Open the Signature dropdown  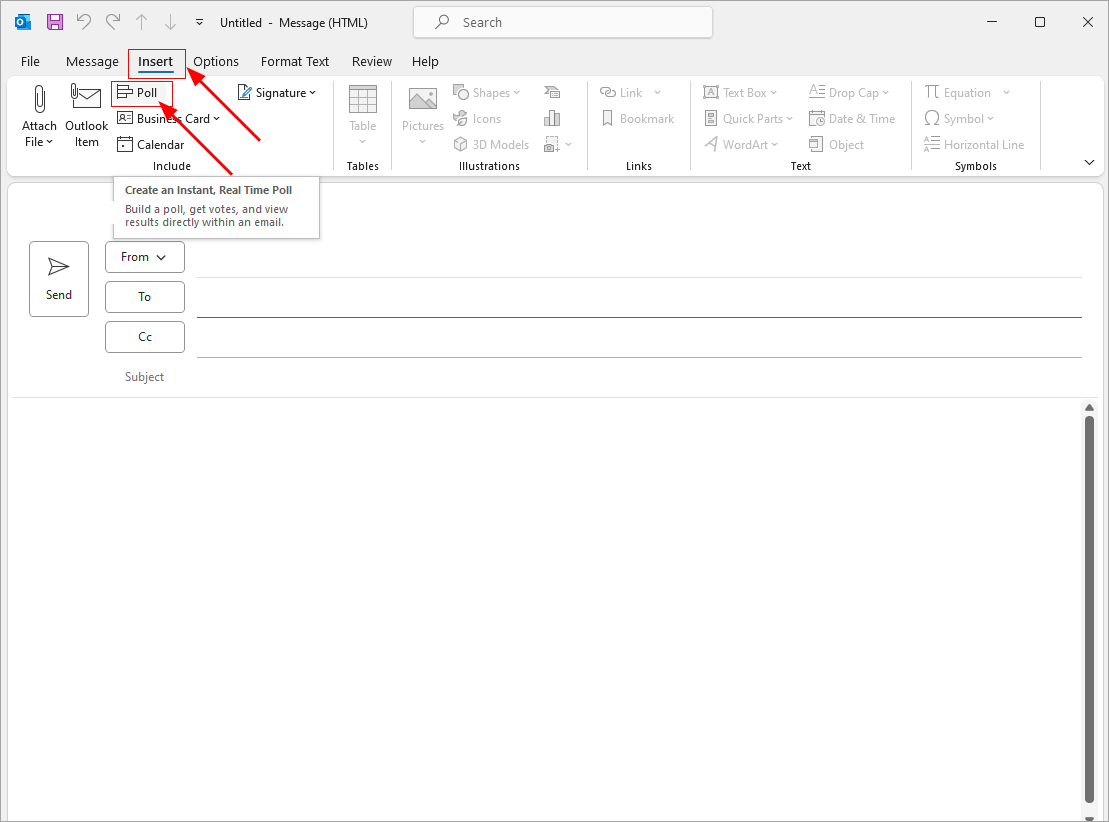[x=277, y=93]
